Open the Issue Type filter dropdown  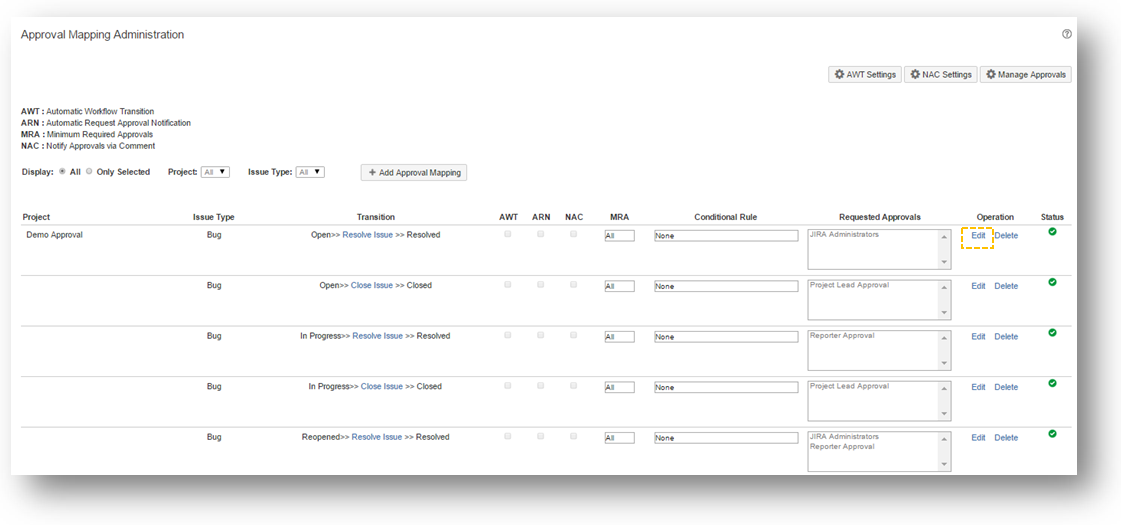click(x=310, y=172)
